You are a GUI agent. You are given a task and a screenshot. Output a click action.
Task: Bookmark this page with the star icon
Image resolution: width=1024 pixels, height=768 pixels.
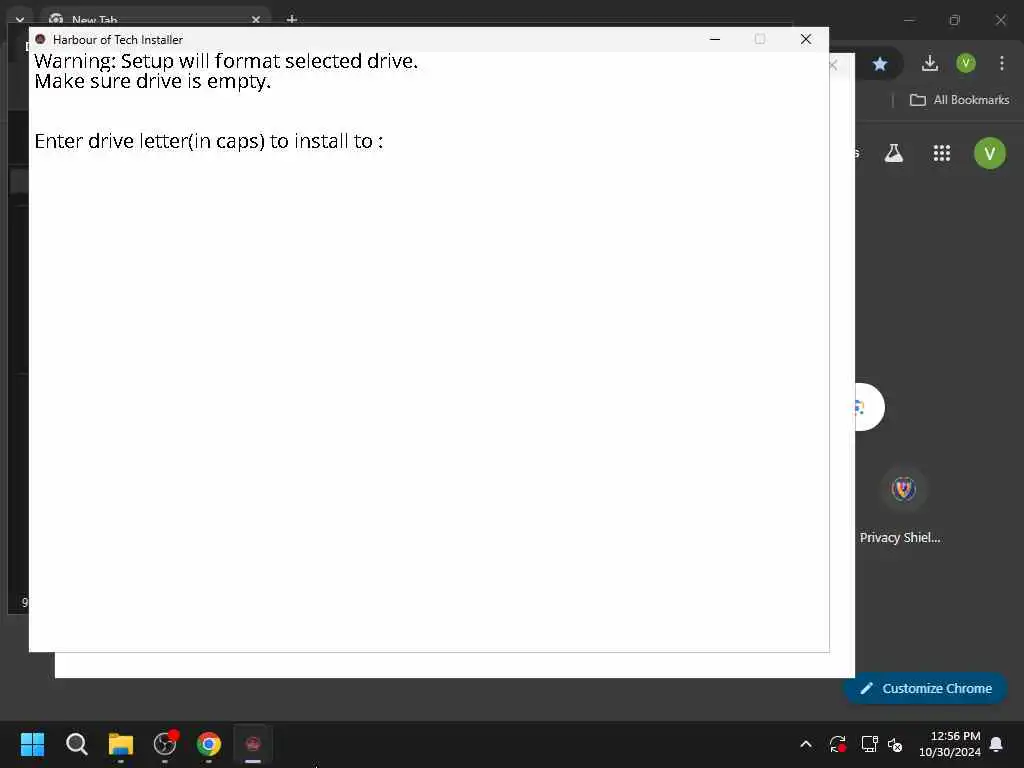click(880, 63)
